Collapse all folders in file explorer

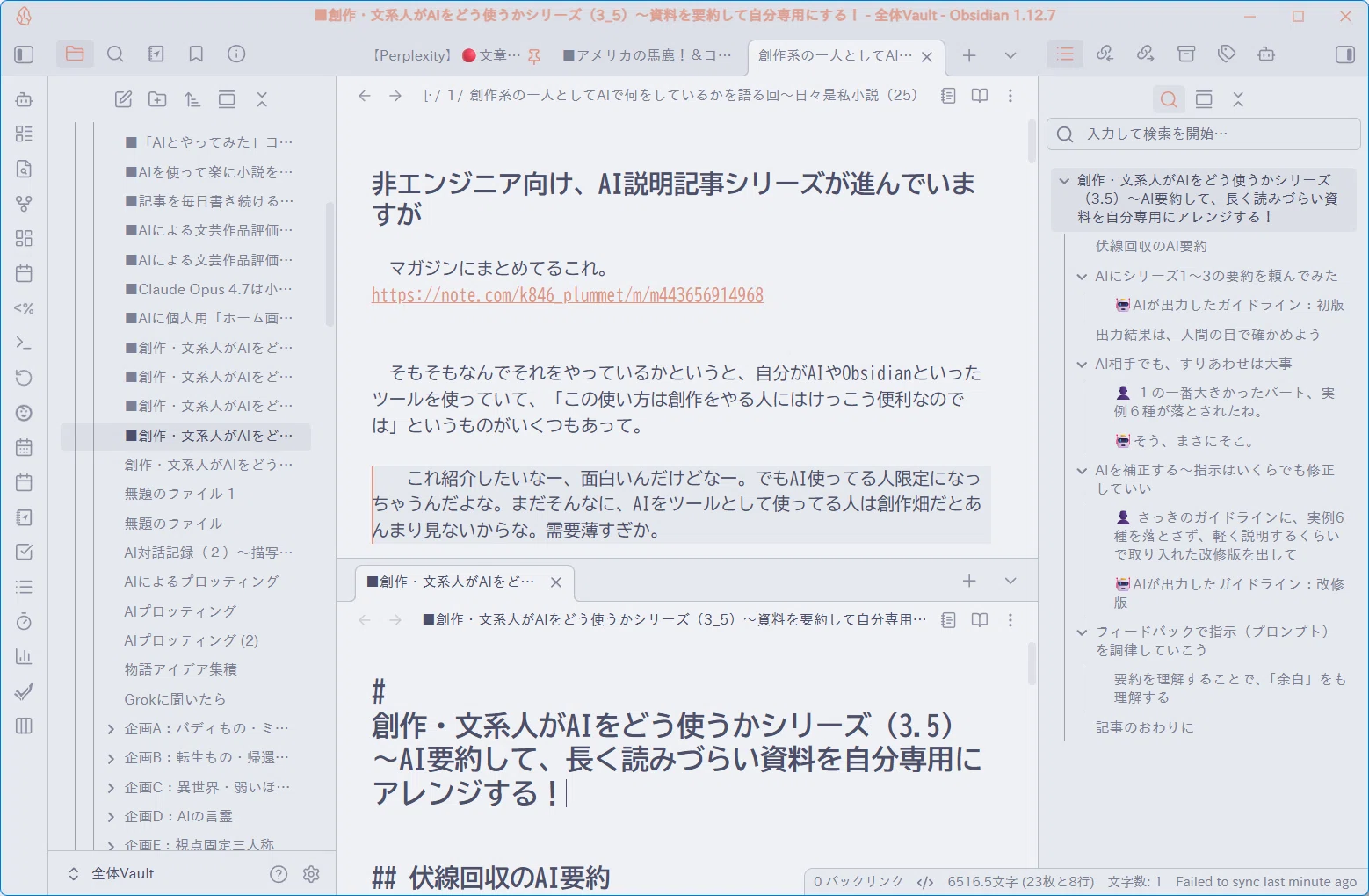(261, 99)
